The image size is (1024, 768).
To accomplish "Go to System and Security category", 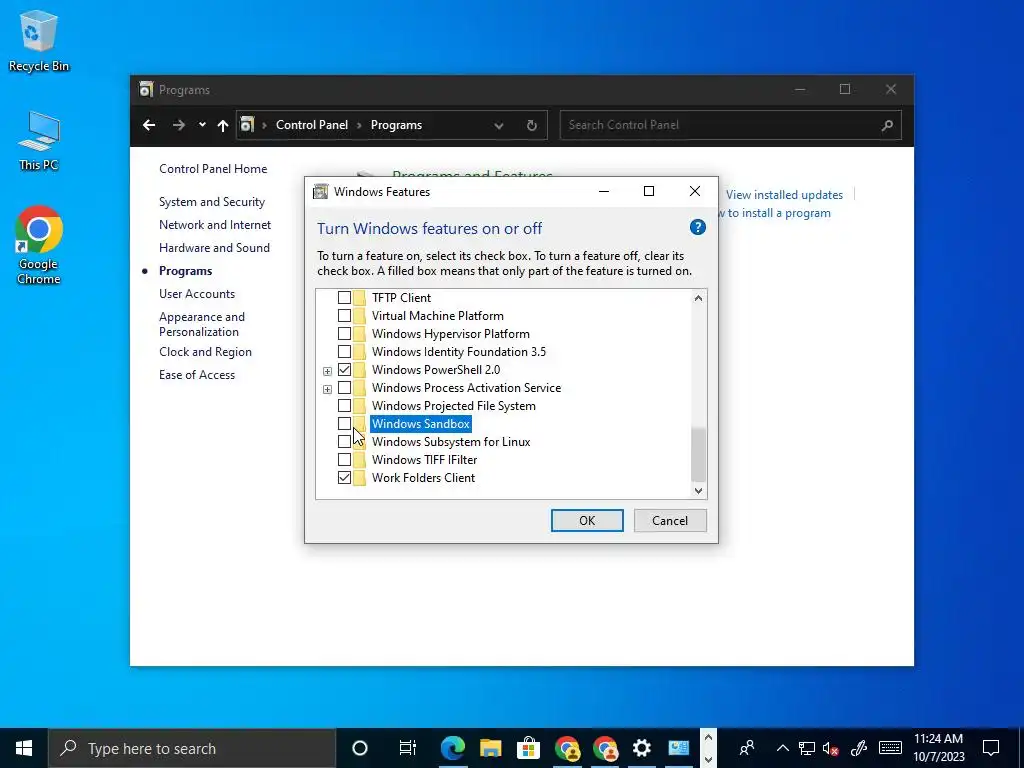I will coord(212,202).
